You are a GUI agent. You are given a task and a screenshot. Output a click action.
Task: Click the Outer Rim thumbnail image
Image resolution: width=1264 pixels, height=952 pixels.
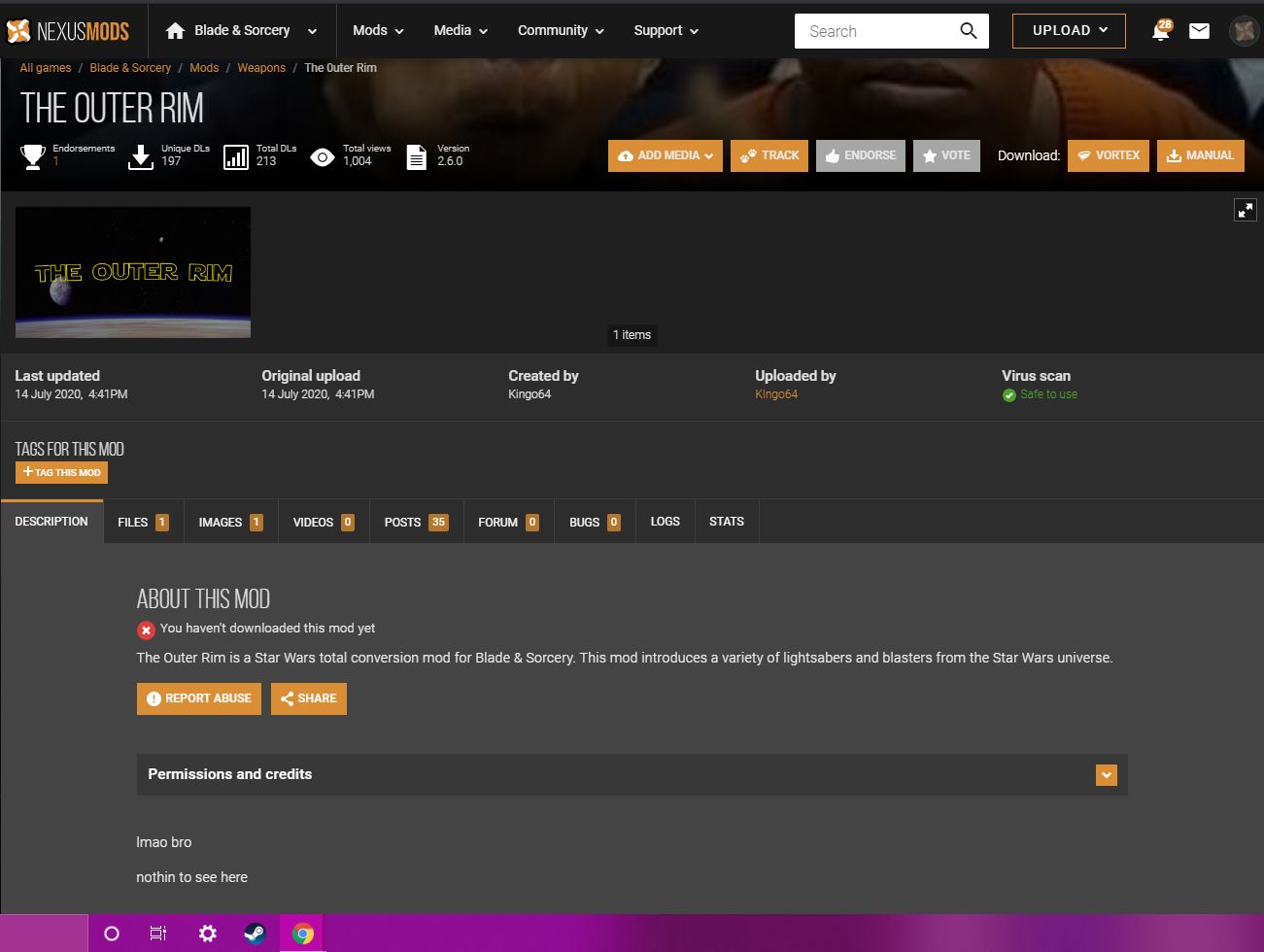point(133,272)
